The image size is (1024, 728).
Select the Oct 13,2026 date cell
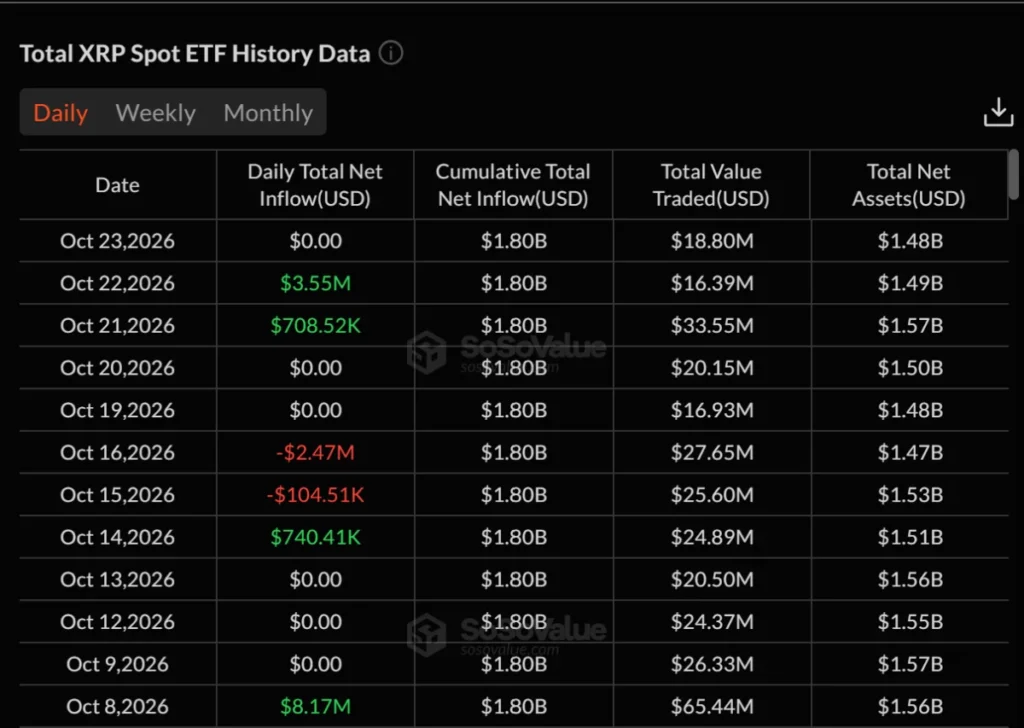[x=118, y=580]
